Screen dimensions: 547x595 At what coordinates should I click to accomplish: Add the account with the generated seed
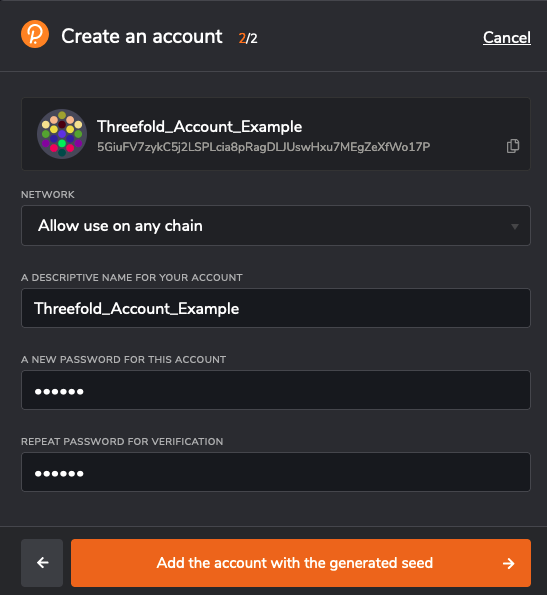point(301,563)
